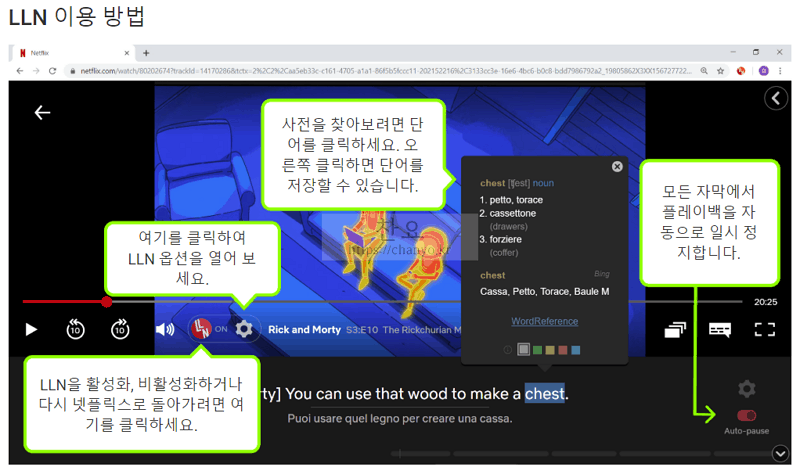Image resolution: width=800 pixels, height=474 pixels.
Task: Click the Italian translation subtitle line
Action: coord(399,418)
